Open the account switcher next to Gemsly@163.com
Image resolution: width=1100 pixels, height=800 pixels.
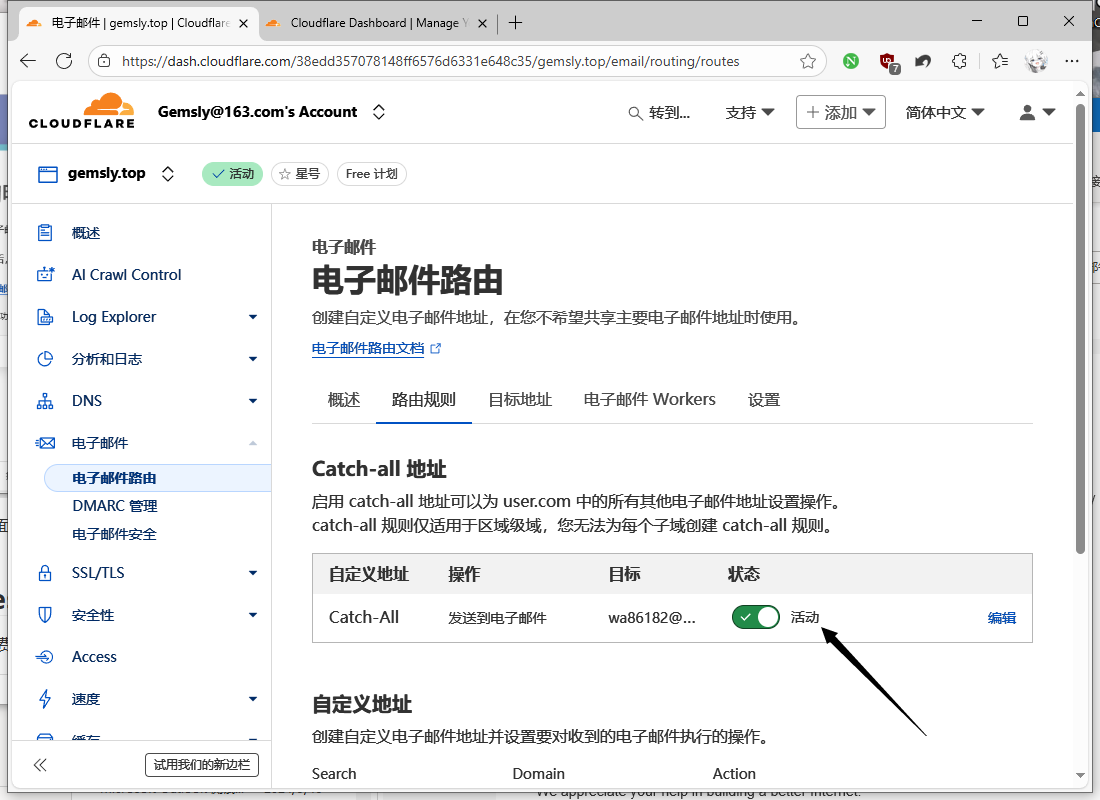point(379,112)
